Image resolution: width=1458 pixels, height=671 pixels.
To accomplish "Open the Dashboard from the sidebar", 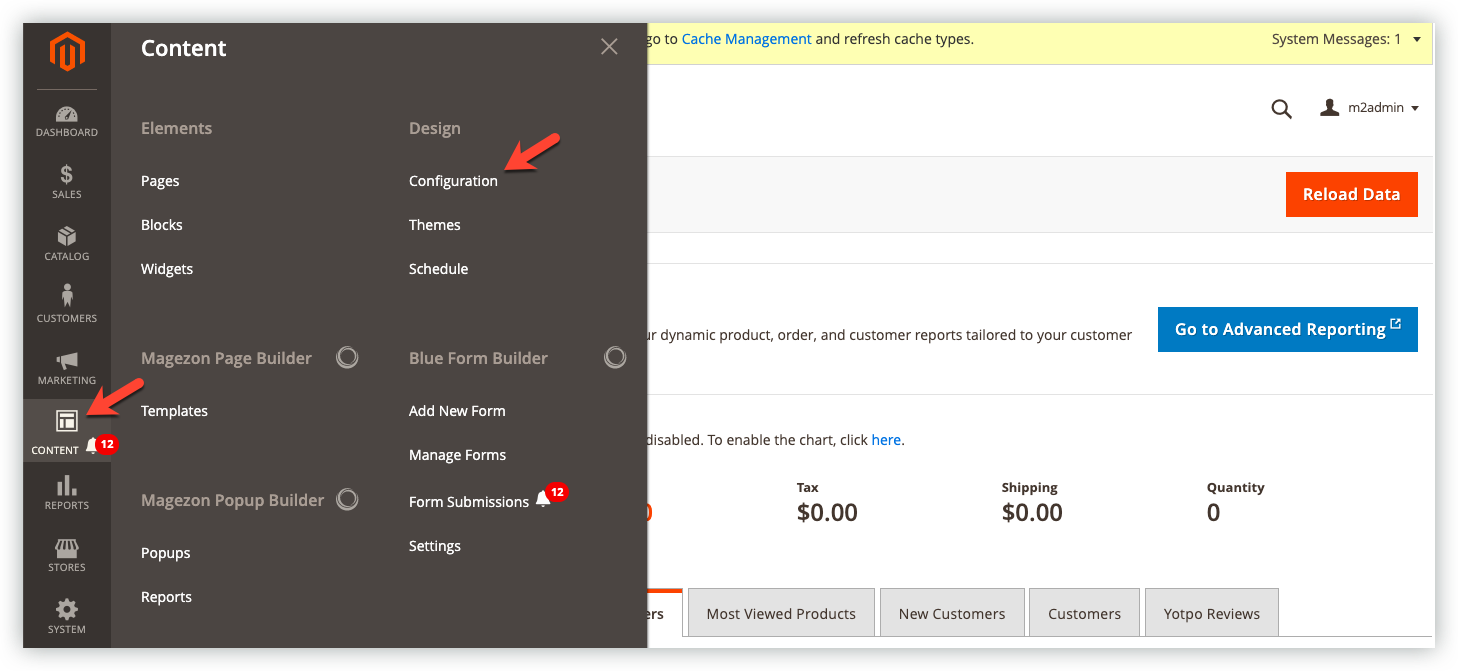I will 66,119.
